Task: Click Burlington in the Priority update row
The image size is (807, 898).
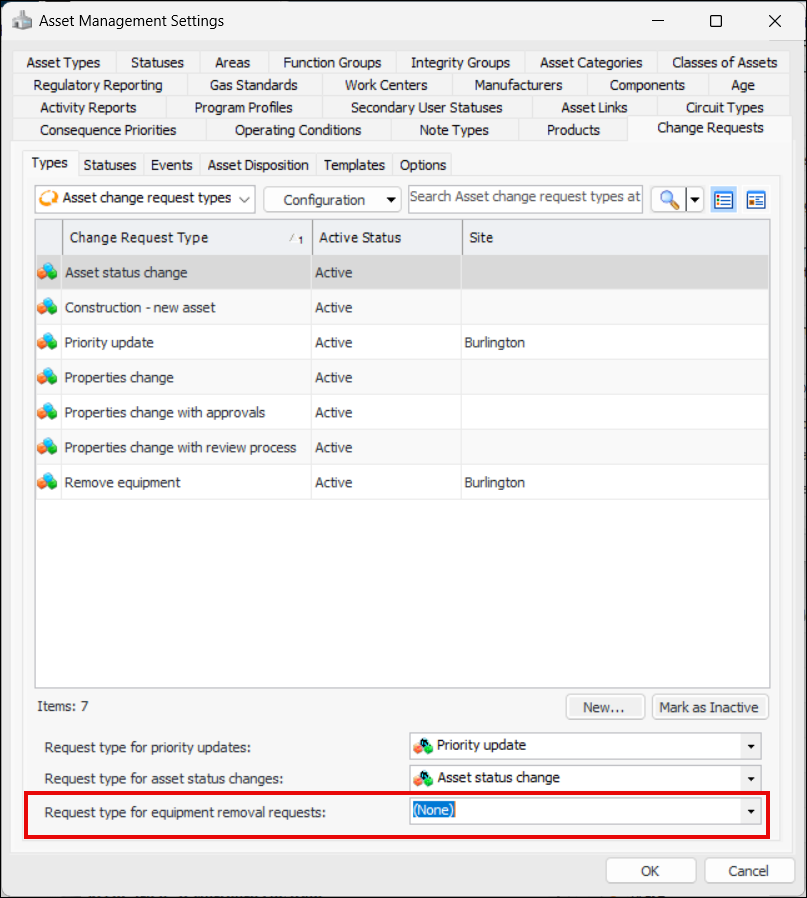Action: click(x=495, y=342)
